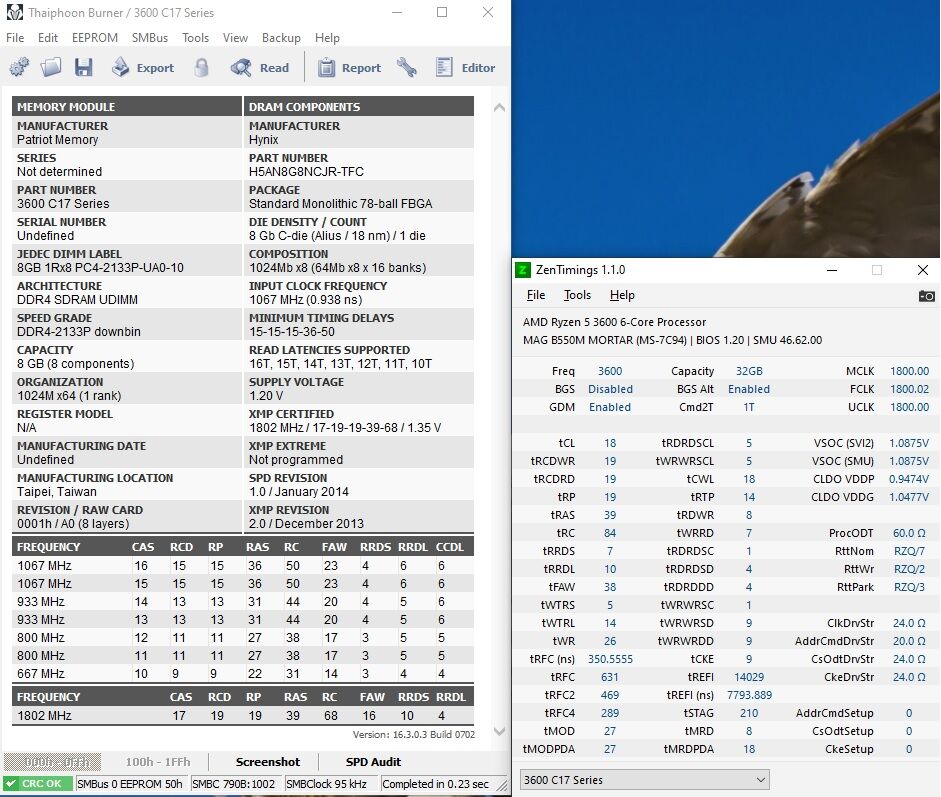Maximize the Thaiphoon Burner window

coord(442,12)
